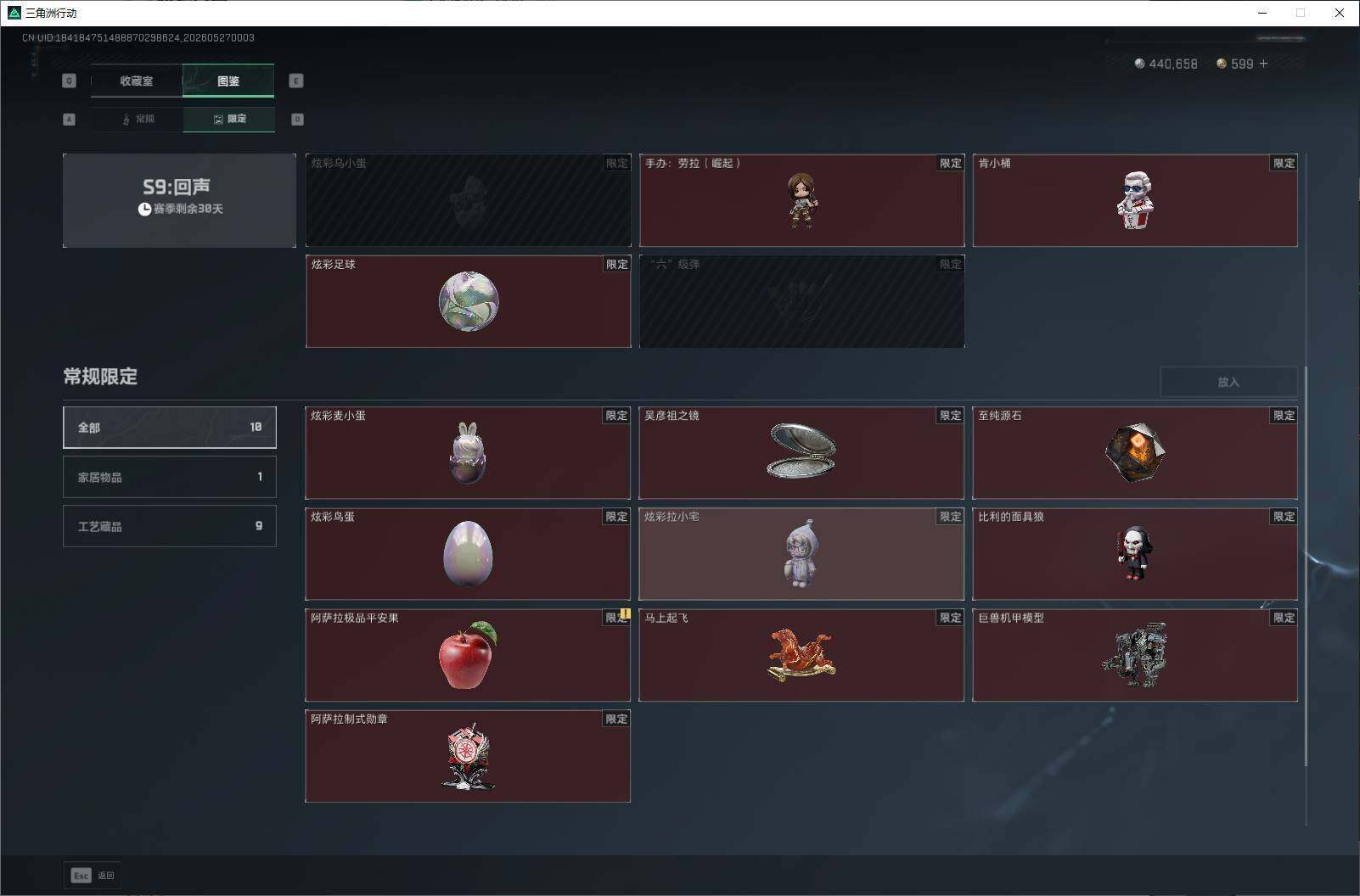Click the 炫彩麦小蛋 card title
The height and width of the screenshot is (896, 1360).
(338, 416)
